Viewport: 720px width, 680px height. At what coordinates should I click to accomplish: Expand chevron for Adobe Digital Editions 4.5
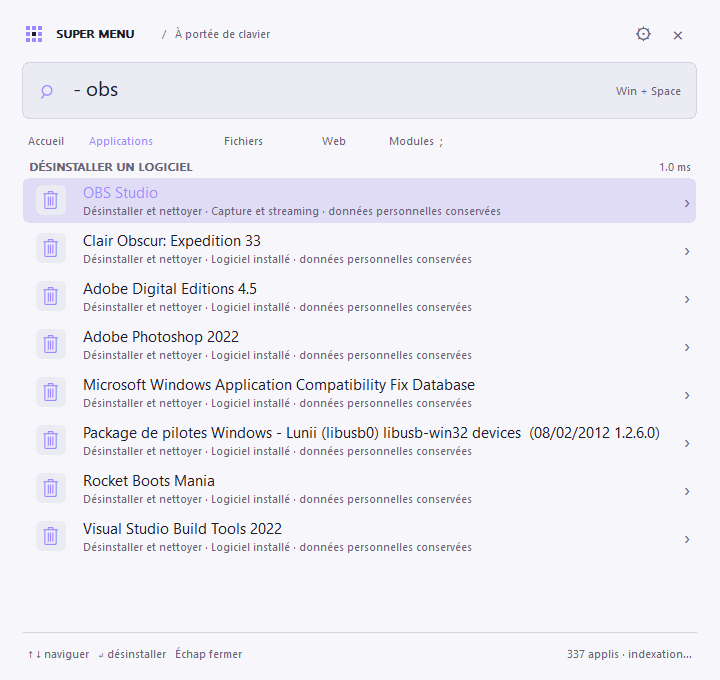click(687, 299)
